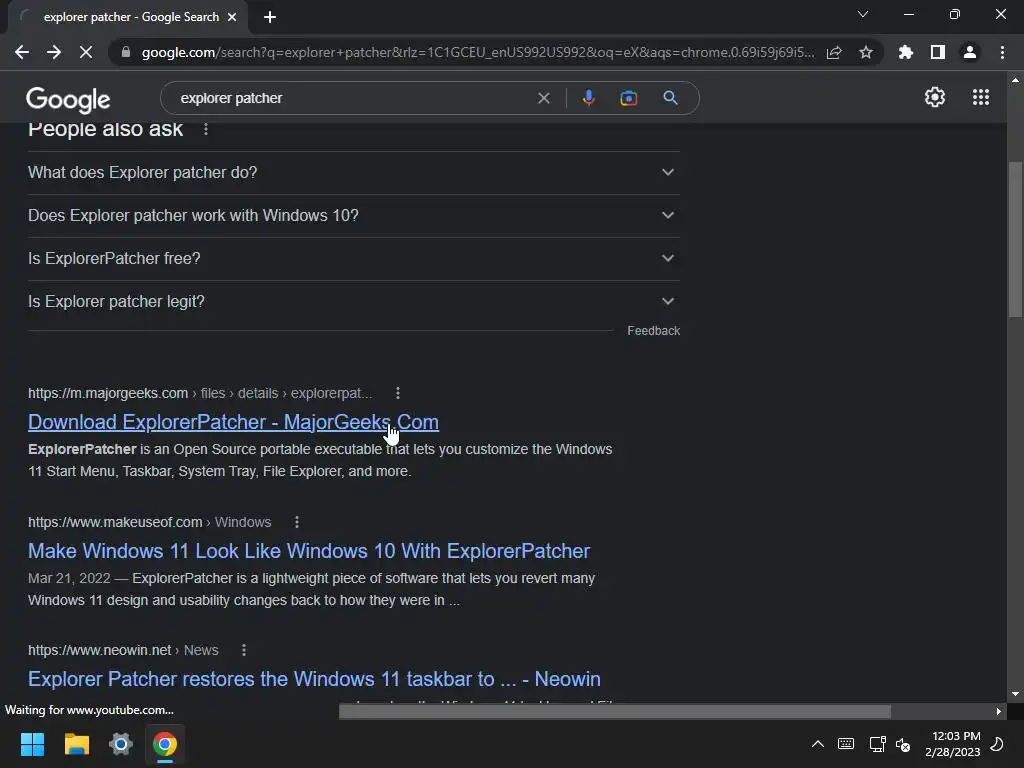This screenshot has width=1024, height=768.
Task: Click the scroll up arrow
Action: pos(1016,80)
